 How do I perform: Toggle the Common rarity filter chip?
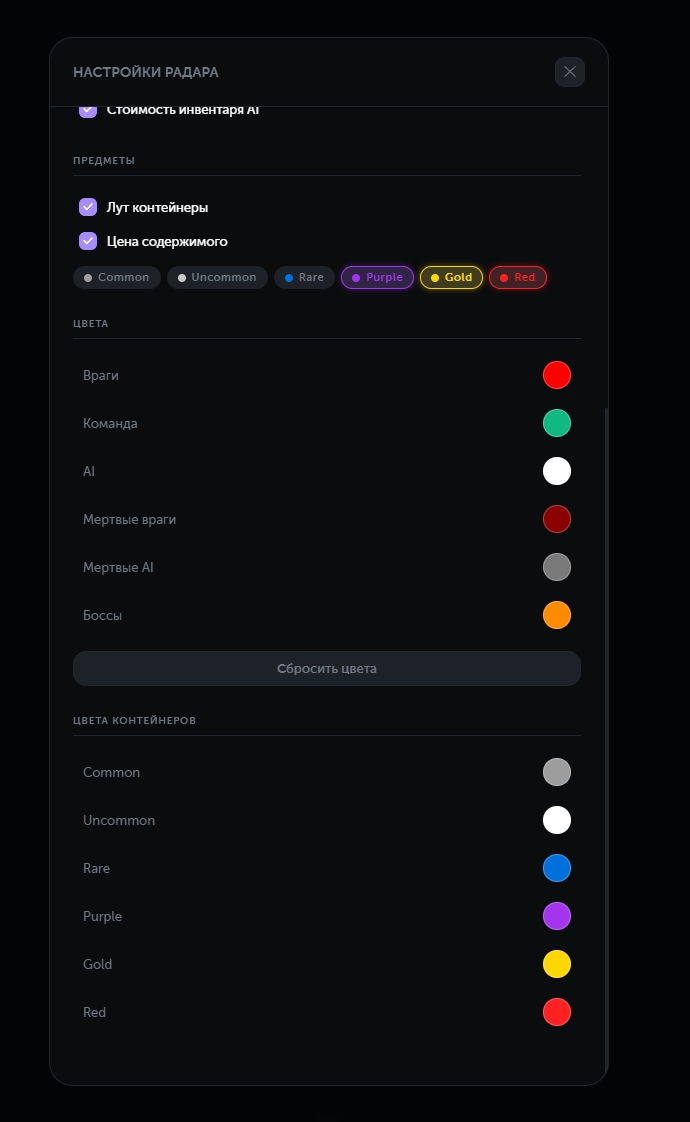(117, 277)
